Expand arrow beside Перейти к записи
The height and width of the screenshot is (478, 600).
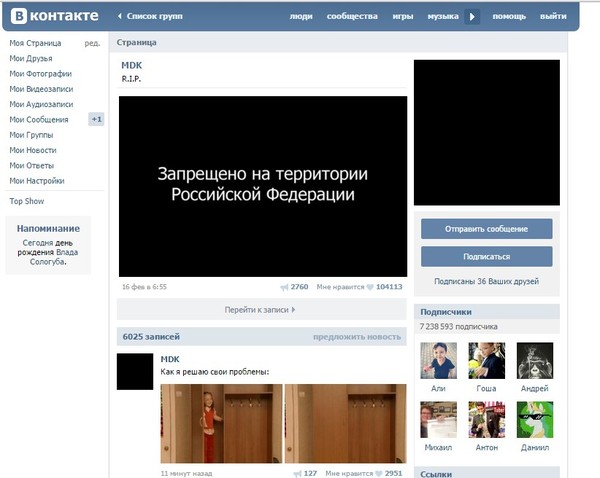293,310
